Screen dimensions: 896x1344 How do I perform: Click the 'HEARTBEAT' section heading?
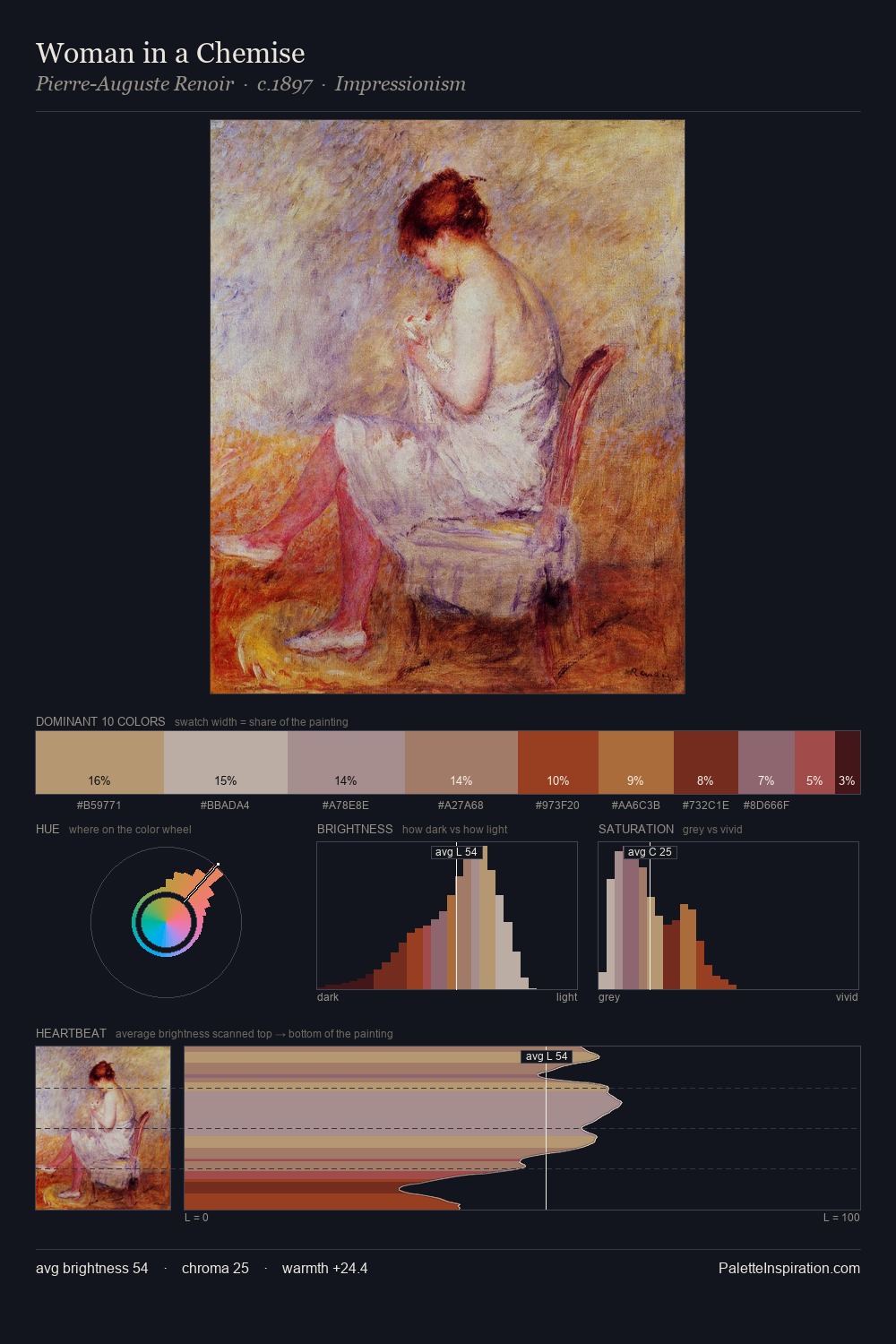point(71,1033)
